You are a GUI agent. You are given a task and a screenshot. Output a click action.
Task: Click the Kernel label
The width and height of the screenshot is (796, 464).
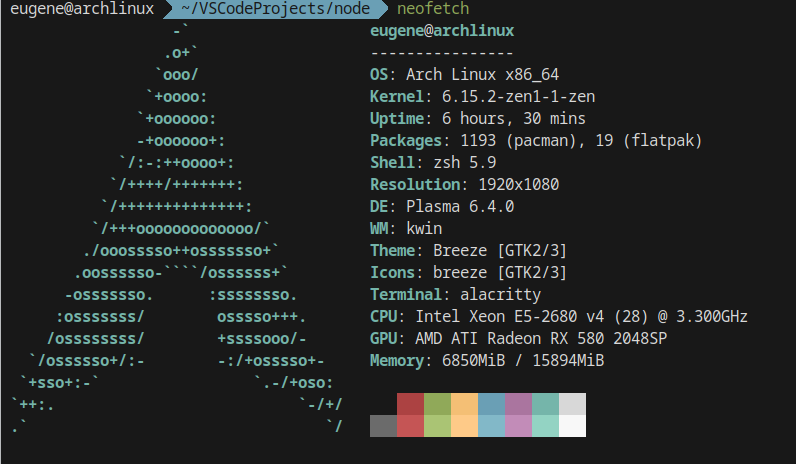point(396,96)
